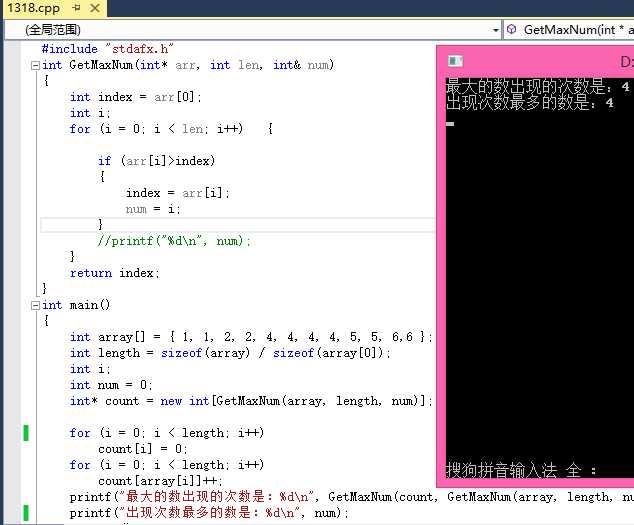Screen dimensions: 634x525
Task: Click the 'for (i = 0; i < len; i++)' line
Action: click(171, 129)
